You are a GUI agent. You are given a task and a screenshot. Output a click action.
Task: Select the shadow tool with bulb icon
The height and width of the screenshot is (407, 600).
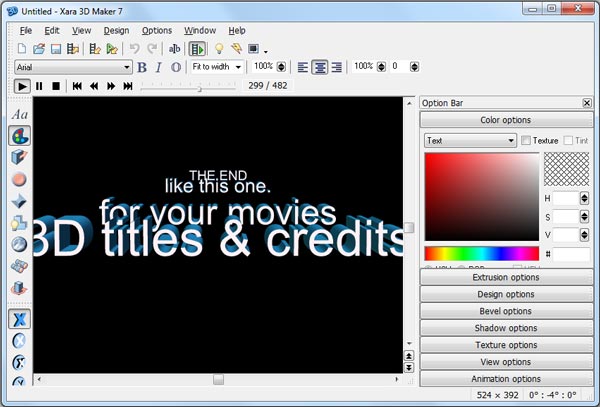tap(19, 223)
